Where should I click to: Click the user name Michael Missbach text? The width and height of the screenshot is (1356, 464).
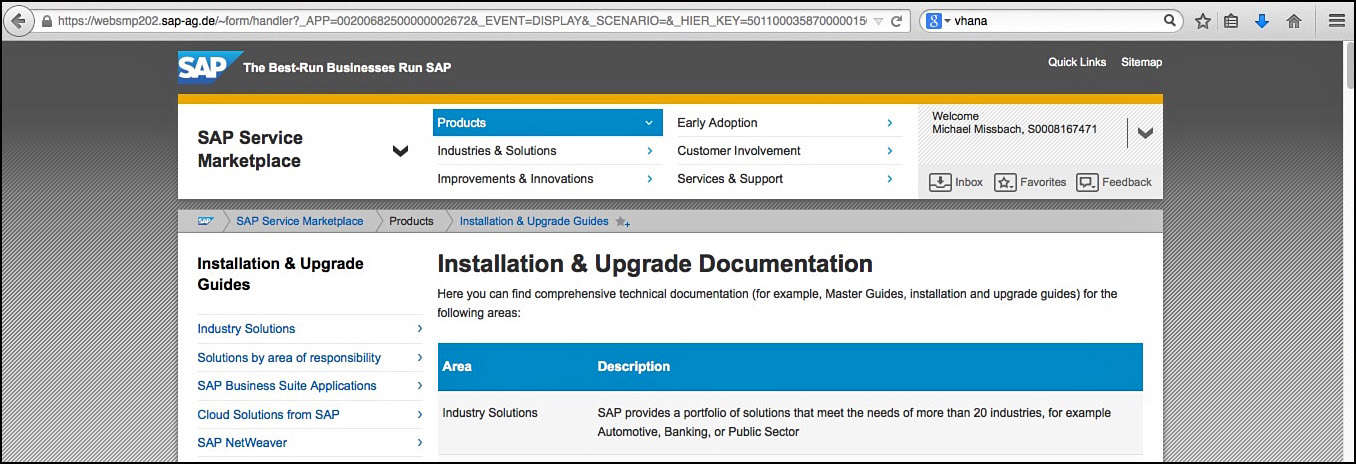point(977,130)
